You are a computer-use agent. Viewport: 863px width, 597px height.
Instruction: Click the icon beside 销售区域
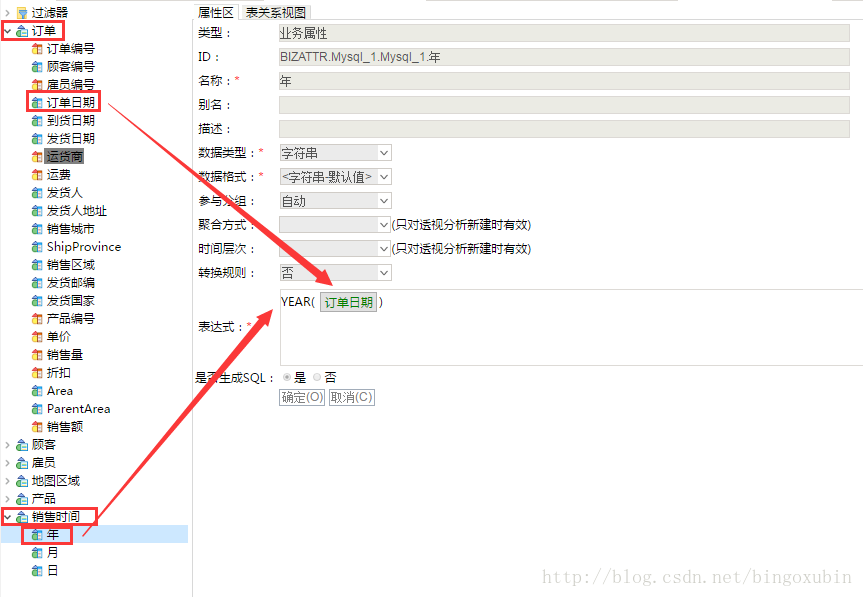click(37, 265)
